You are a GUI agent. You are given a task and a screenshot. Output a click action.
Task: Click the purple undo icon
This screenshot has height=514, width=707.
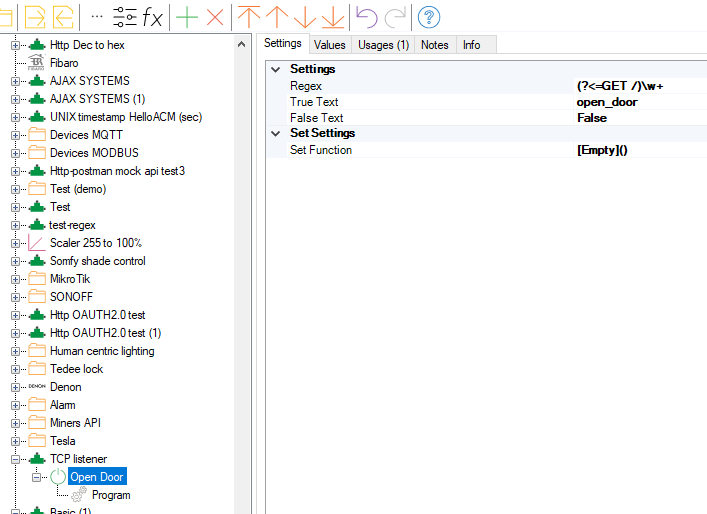366,16
